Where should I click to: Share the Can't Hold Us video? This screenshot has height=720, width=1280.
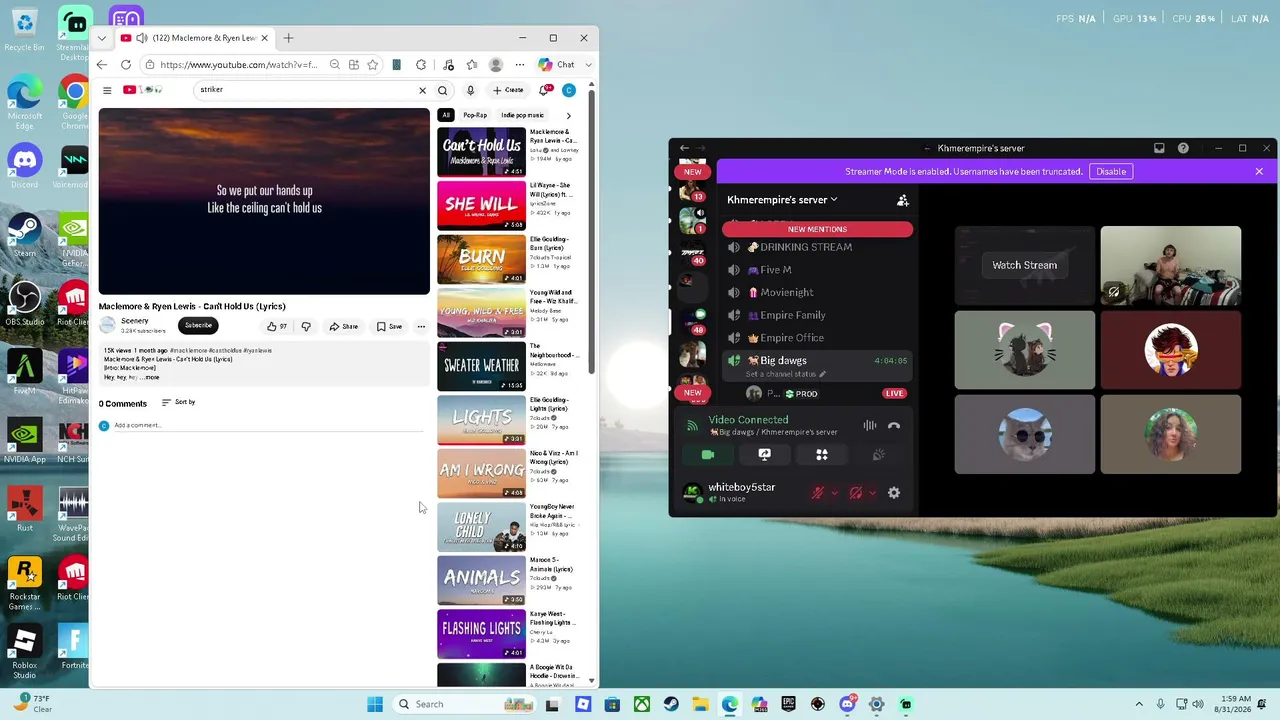point(343,326)
